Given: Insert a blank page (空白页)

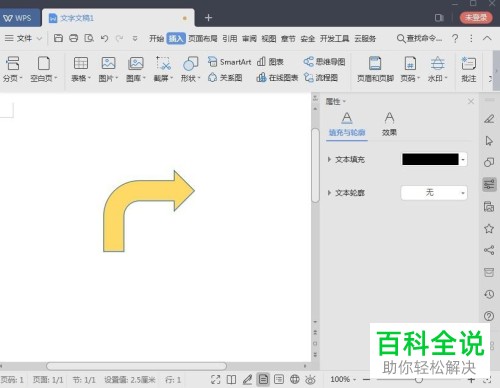Looking at the screenshot, I should (x=44, y=69).
